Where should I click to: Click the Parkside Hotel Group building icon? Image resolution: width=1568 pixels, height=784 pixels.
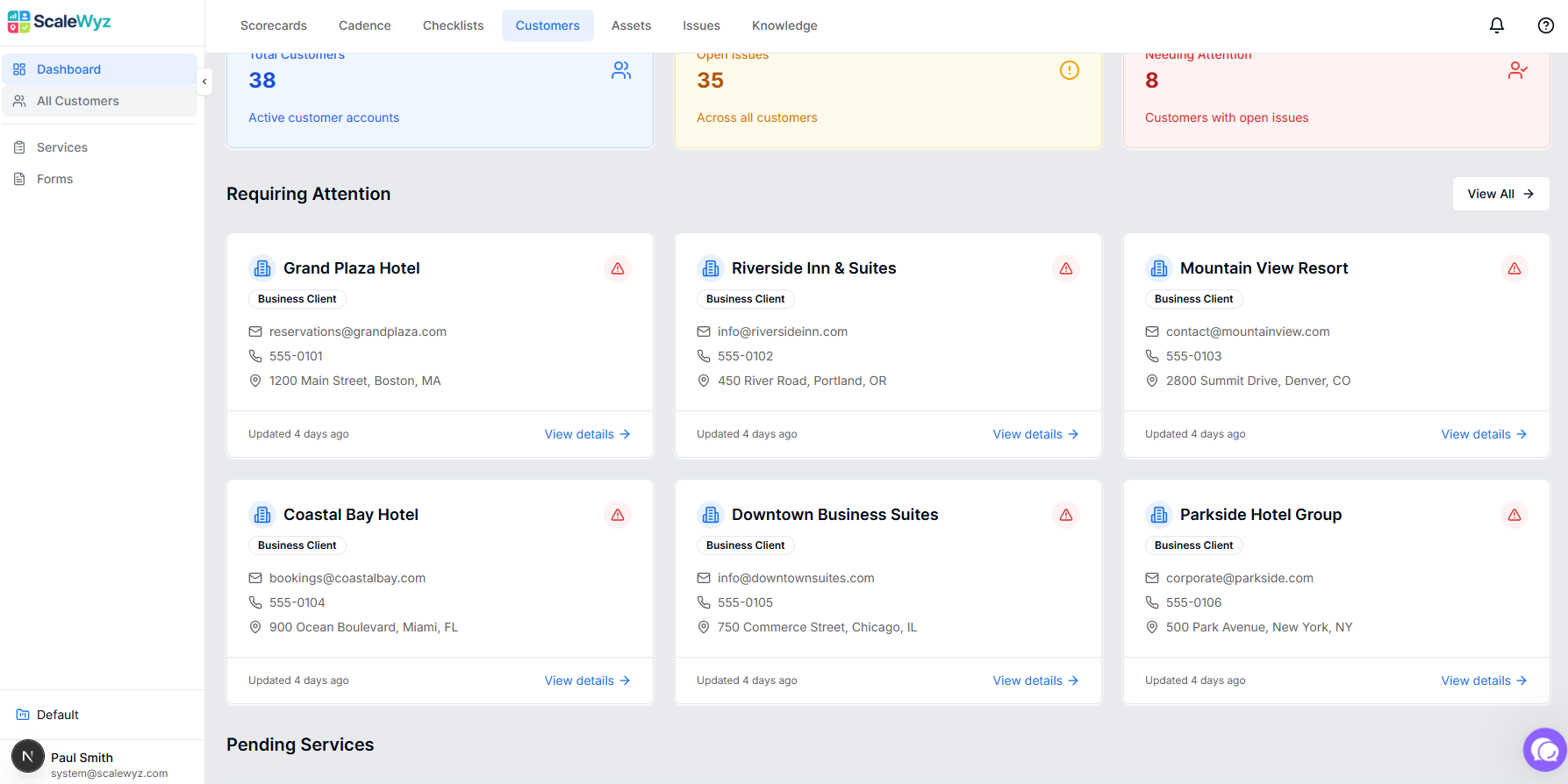pyautogui.click(x=1159, y=515)
